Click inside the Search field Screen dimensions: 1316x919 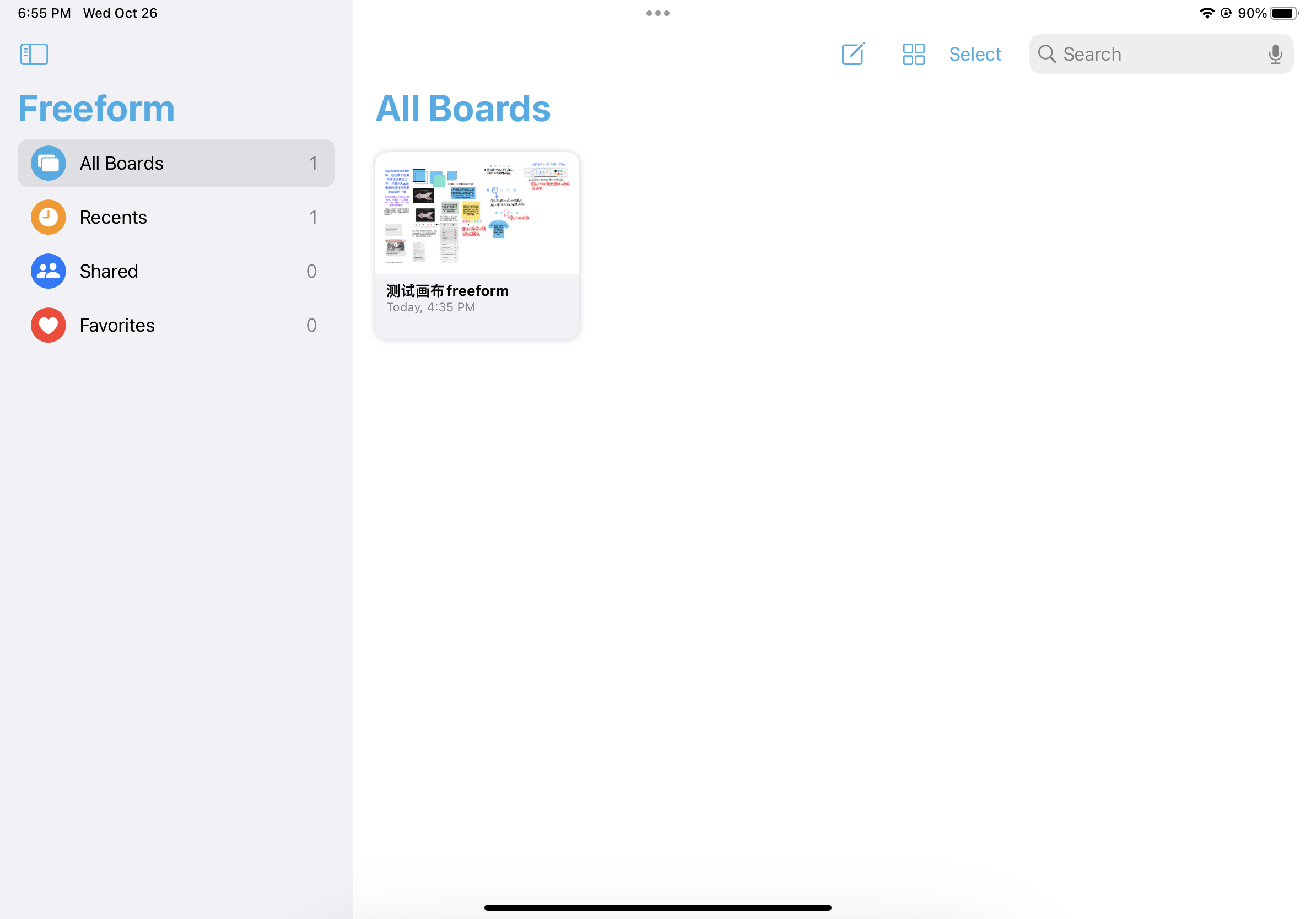point(1146,54)
